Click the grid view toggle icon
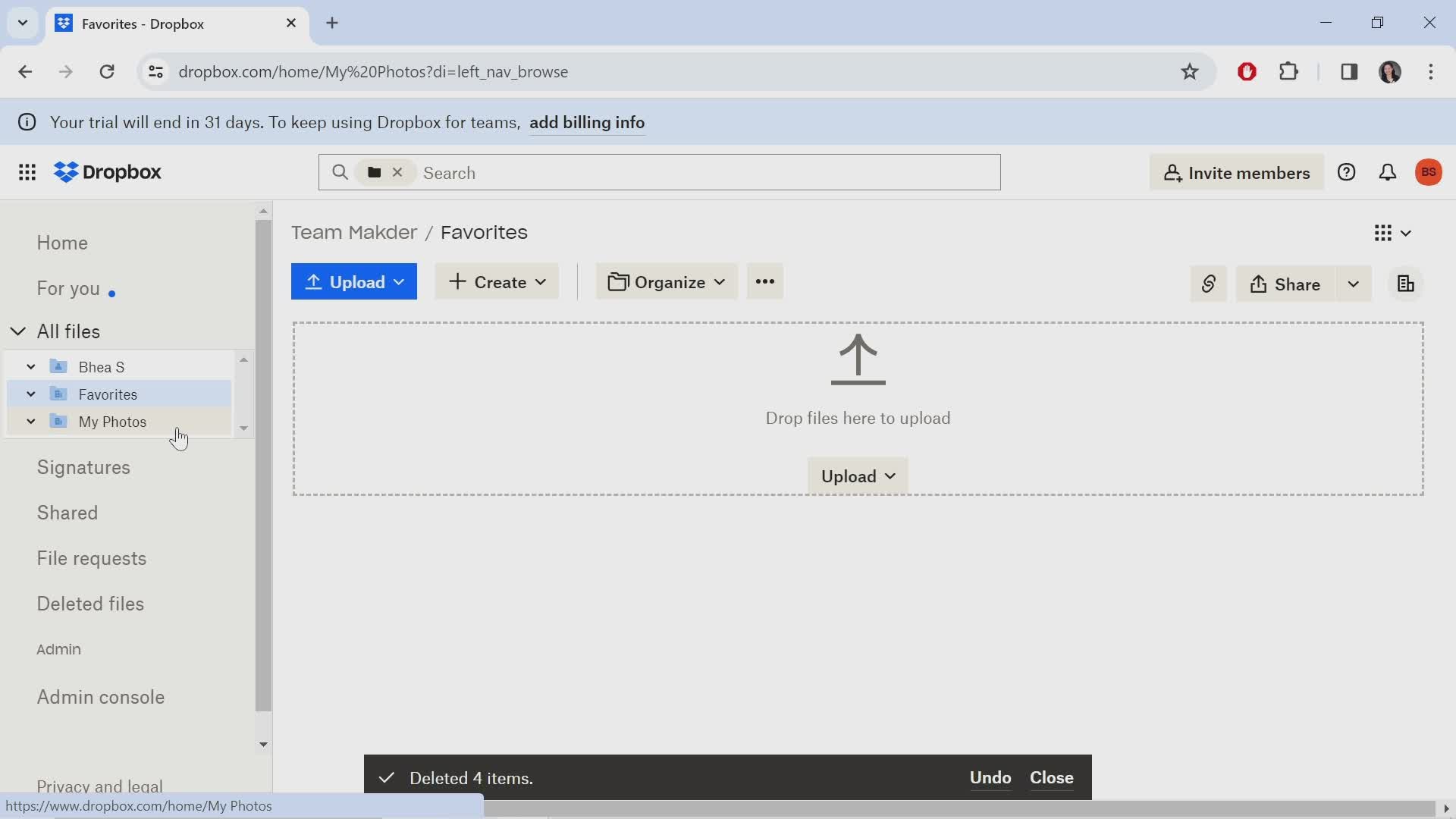This screenshot has height=819, width=1456. 1383,232
